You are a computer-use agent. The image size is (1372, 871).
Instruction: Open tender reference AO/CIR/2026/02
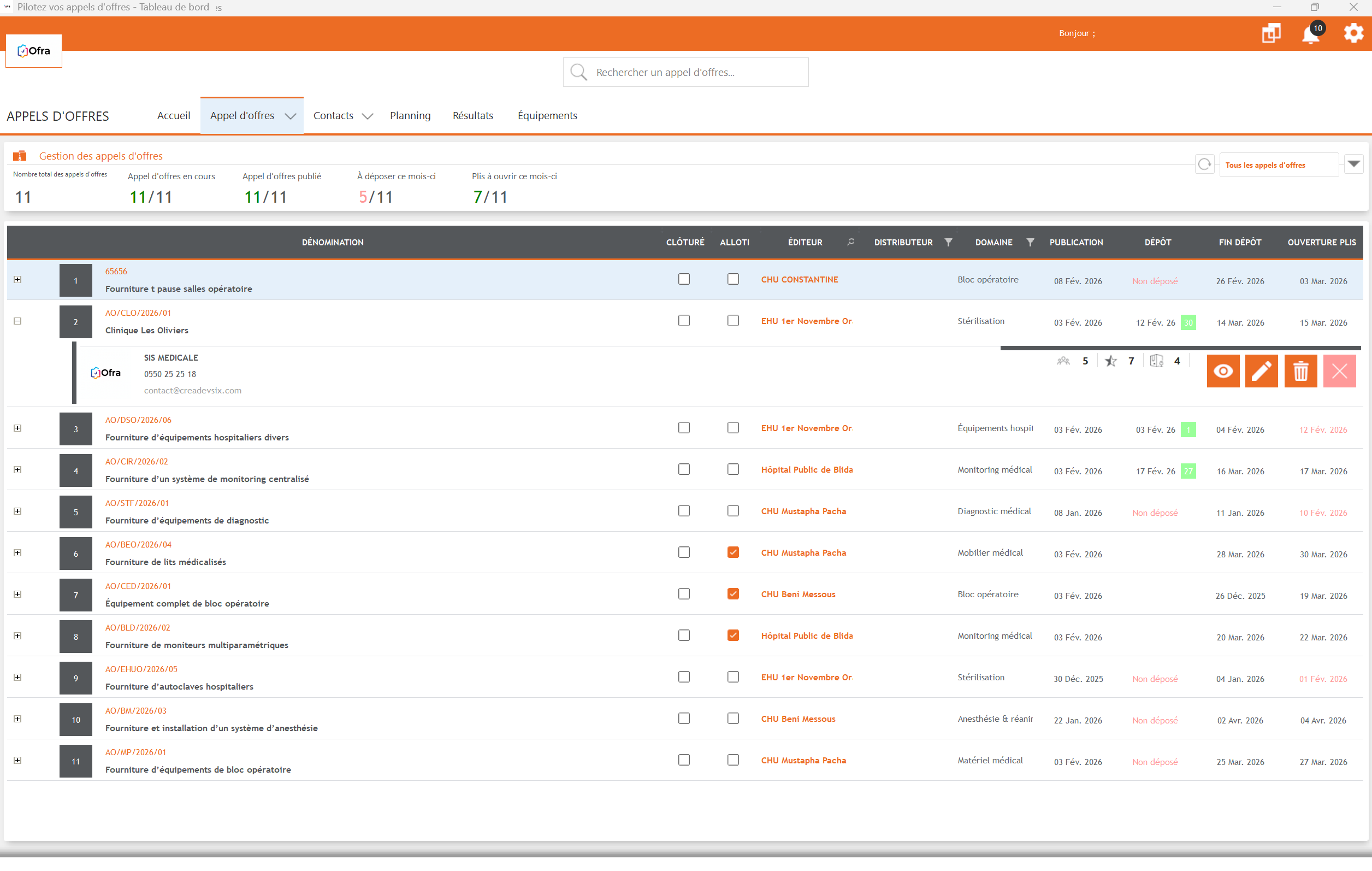[x=136, y=462]
